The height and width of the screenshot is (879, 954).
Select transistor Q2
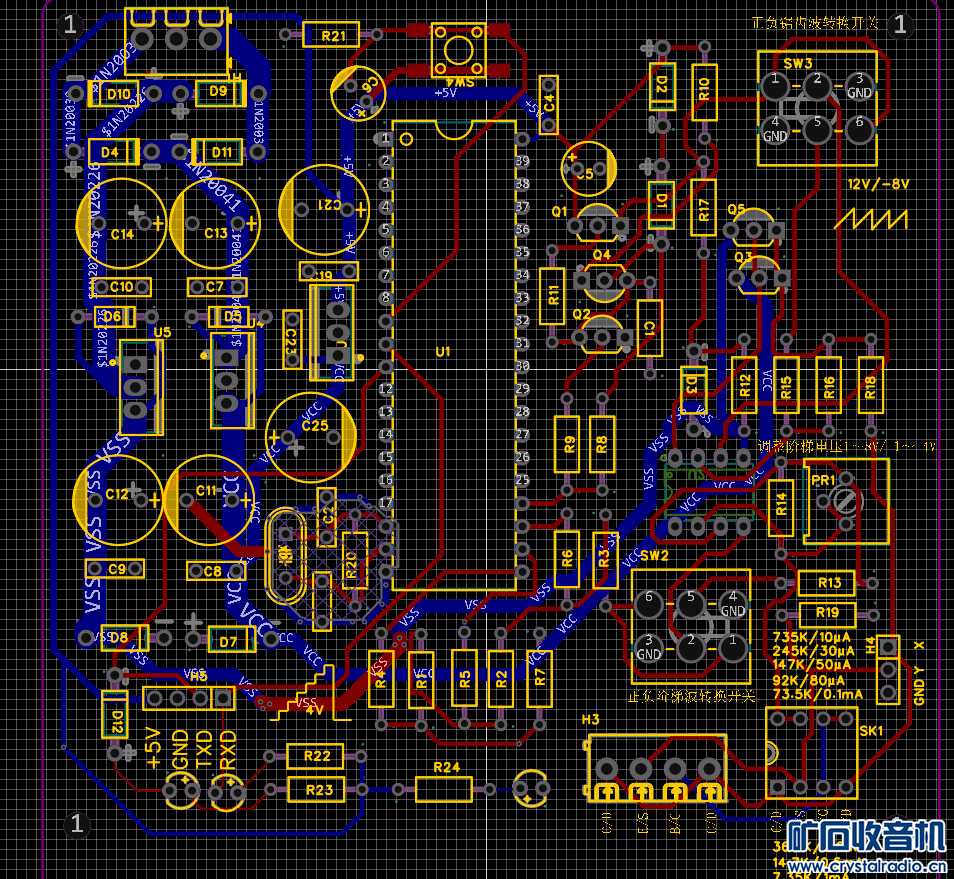[x=602, y=333]
